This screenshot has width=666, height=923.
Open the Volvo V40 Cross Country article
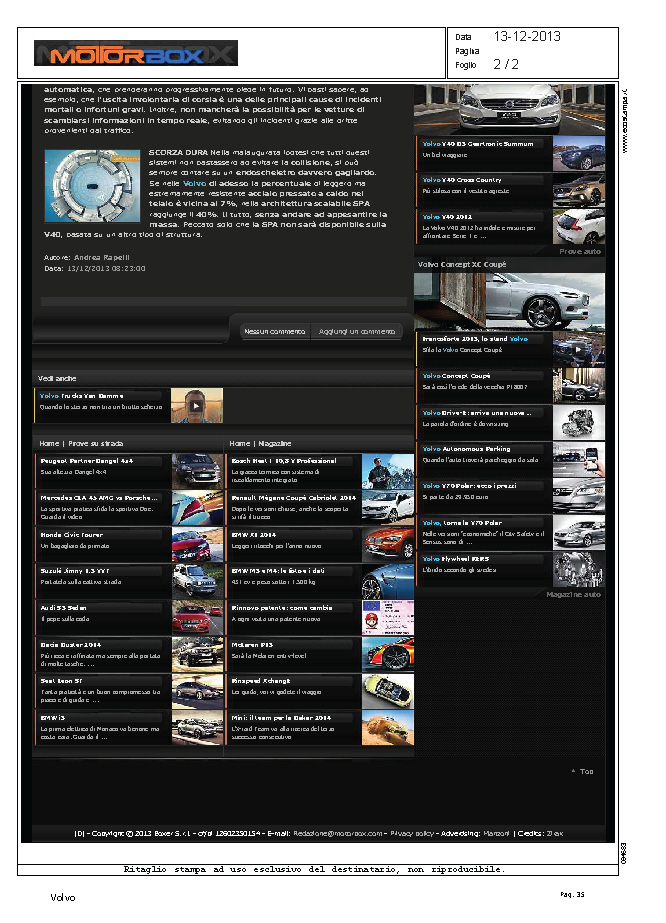tap(466, 180)
